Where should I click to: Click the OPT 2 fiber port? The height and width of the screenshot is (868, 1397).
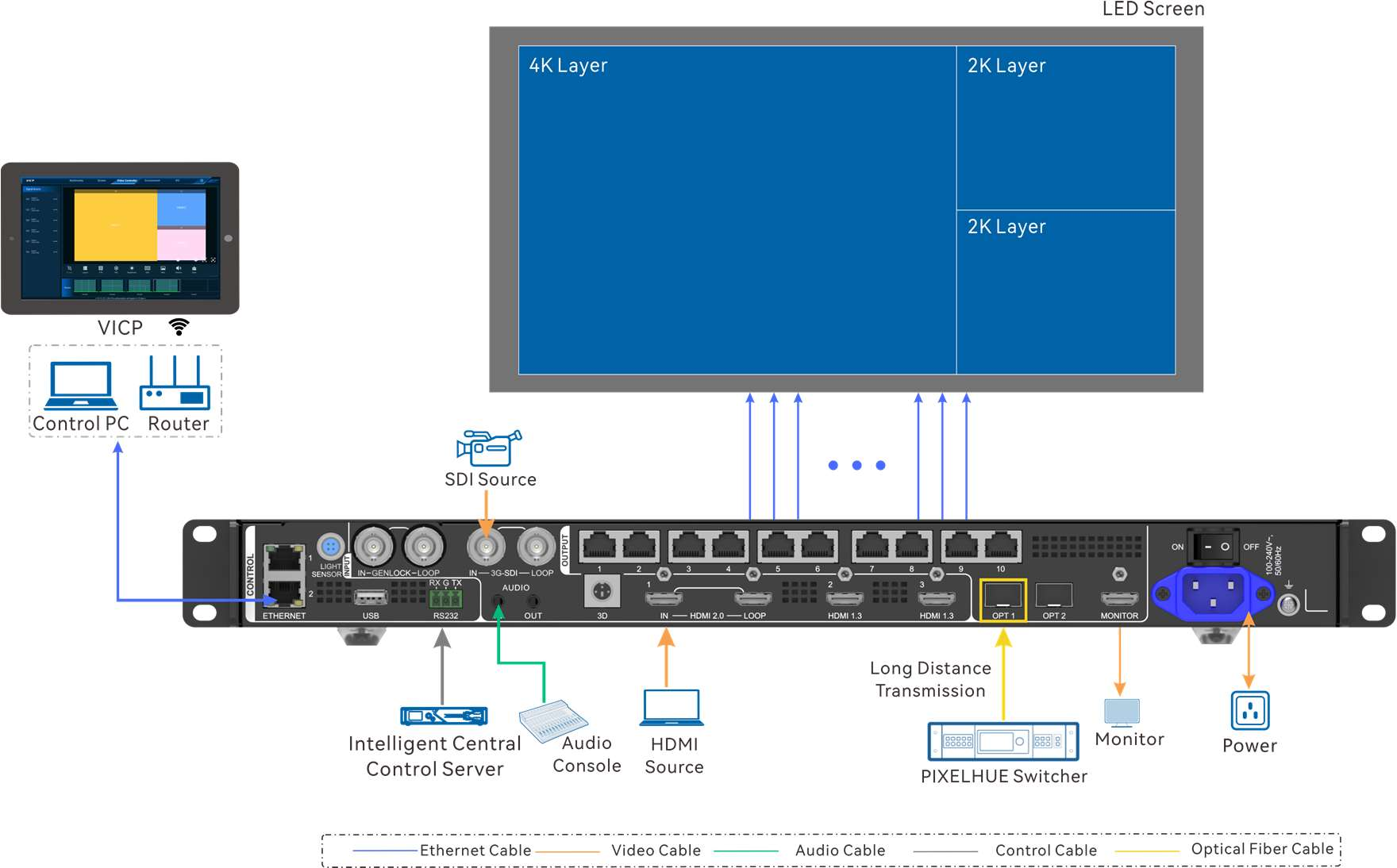pos(1054,594)
